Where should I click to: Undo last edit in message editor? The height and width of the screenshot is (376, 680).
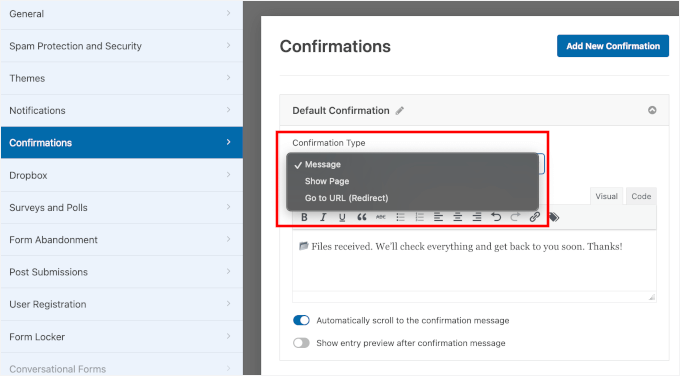pos(496,217)
